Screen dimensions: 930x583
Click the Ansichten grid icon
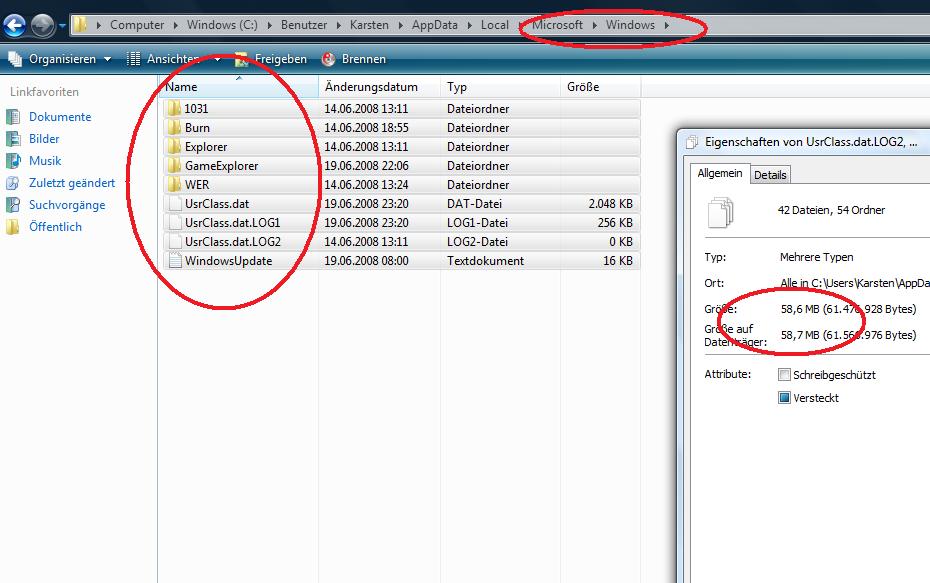(x=133, y=59)
